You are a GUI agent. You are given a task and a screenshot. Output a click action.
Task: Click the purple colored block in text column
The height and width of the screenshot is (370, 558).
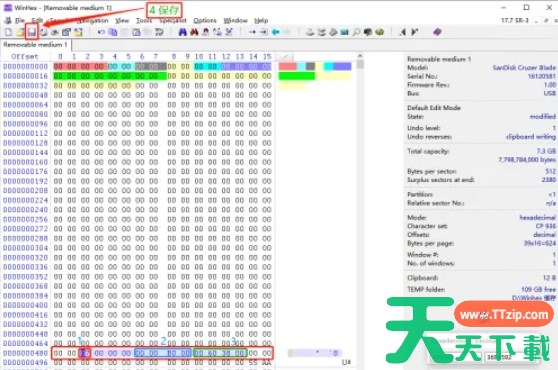pos(342,66)
